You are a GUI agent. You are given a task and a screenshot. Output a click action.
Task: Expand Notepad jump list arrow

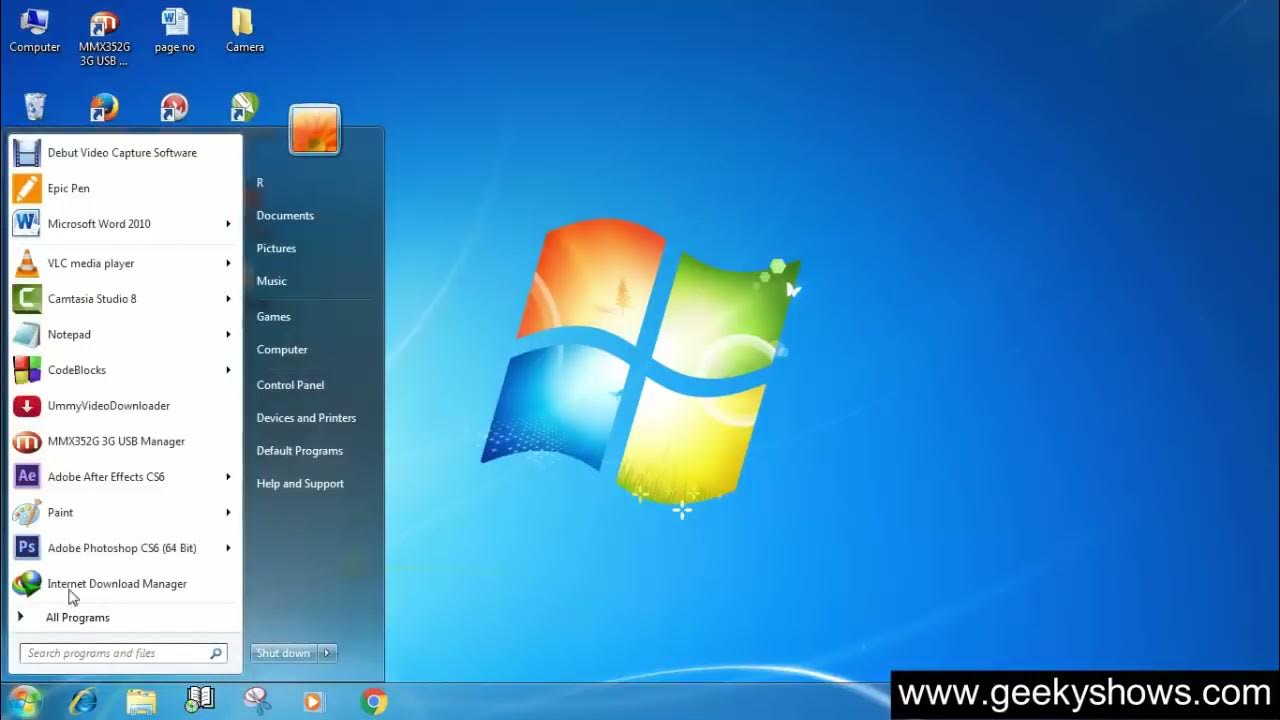(x=229, y=334)
